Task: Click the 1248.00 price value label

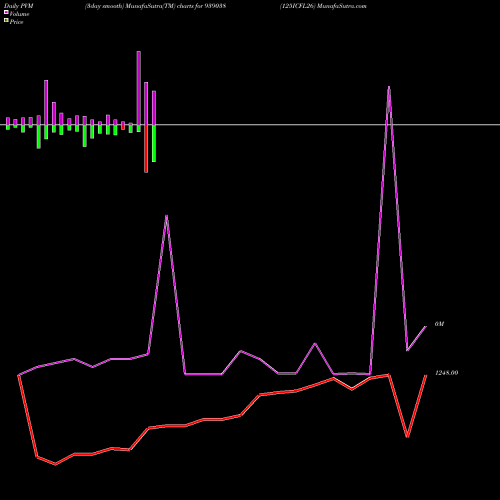Action: click(x=447, y=373)
